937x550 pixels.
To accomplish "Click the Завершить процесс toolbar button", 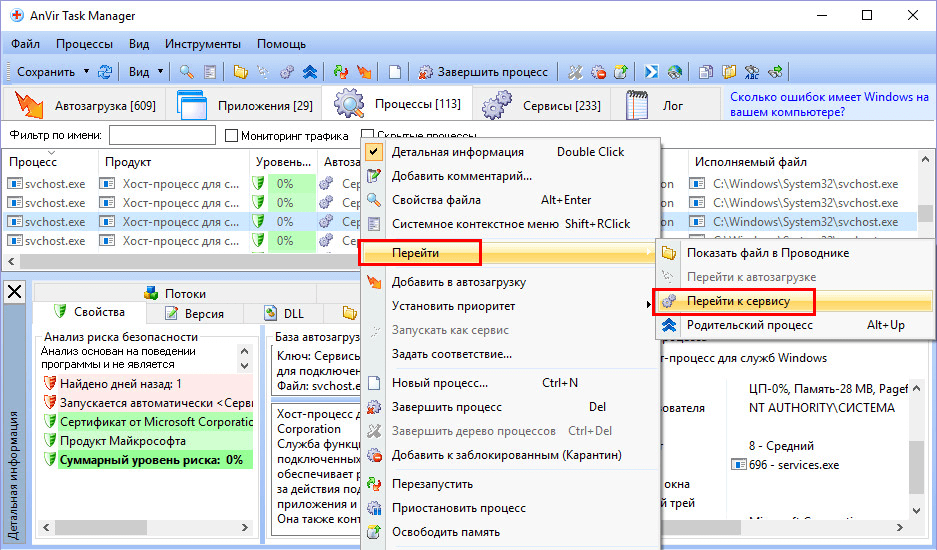I will point(483,72).
